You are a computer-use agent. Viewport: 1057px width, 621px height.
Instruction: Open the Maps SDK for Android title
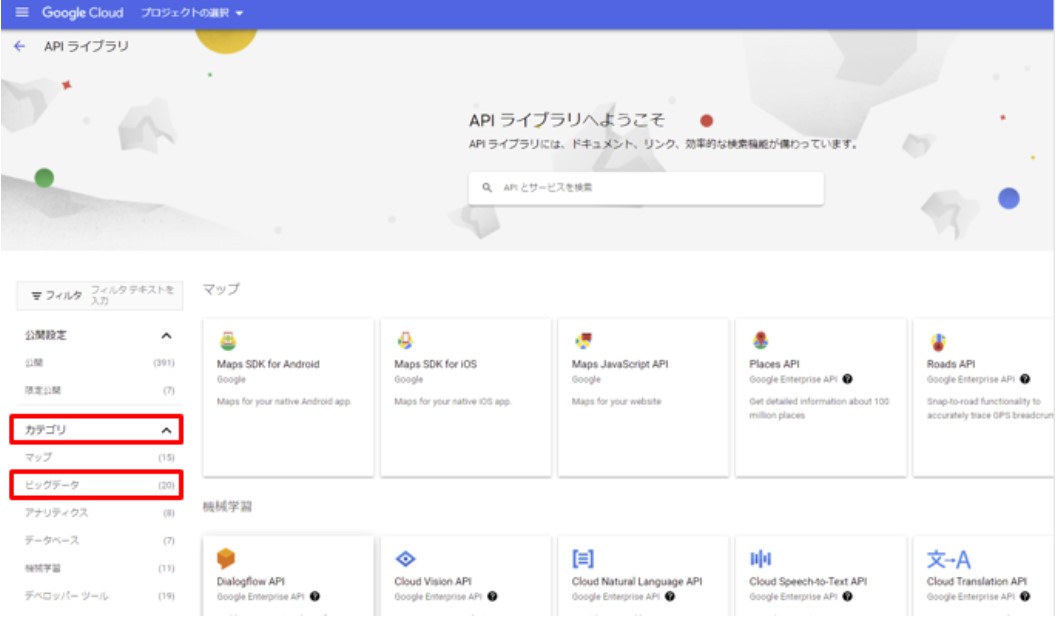point(268,364)
